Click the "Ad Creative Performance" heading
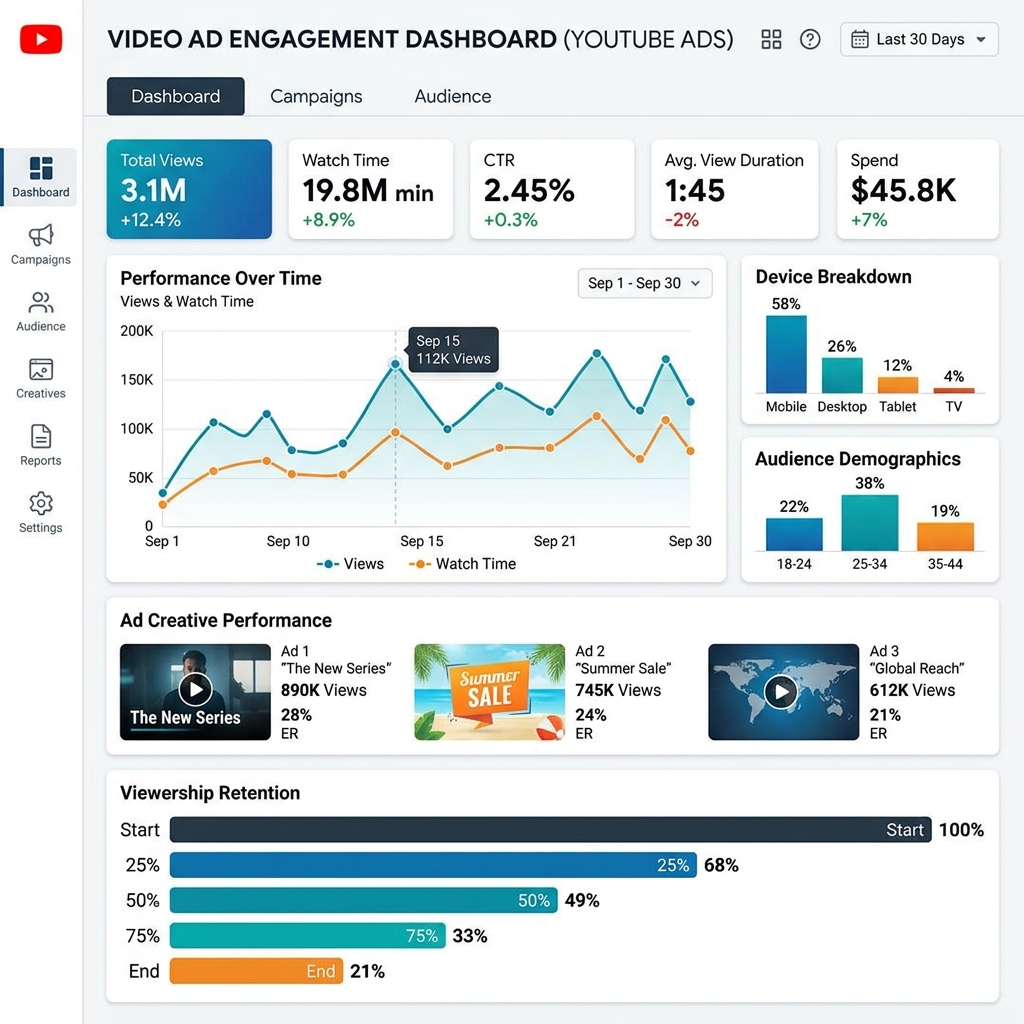 226,620
